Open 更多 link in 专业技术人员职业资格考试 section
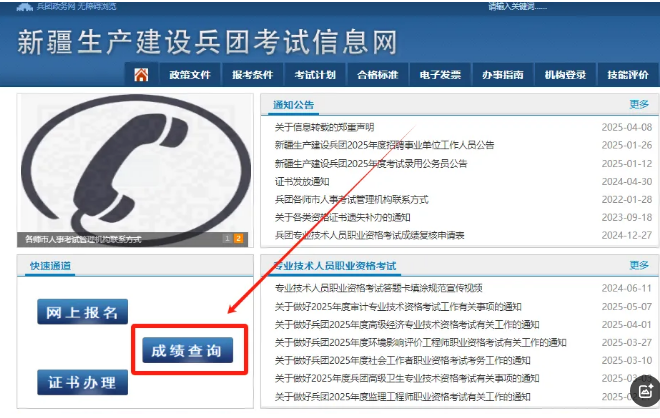The image size is (660, 418). 639,265
